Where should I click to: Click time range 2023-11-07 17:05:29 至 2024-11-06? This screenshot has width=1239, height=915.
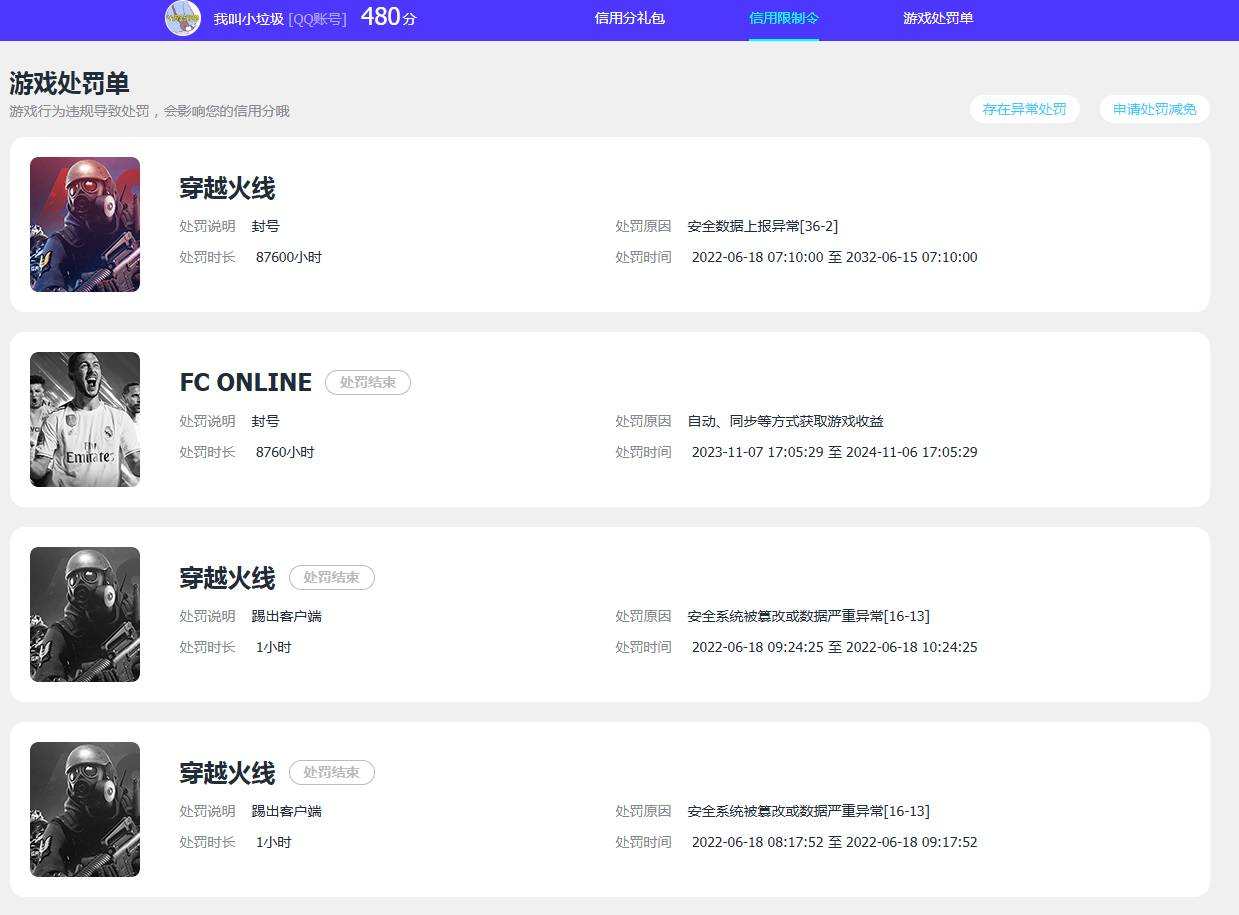coord(835,452)
